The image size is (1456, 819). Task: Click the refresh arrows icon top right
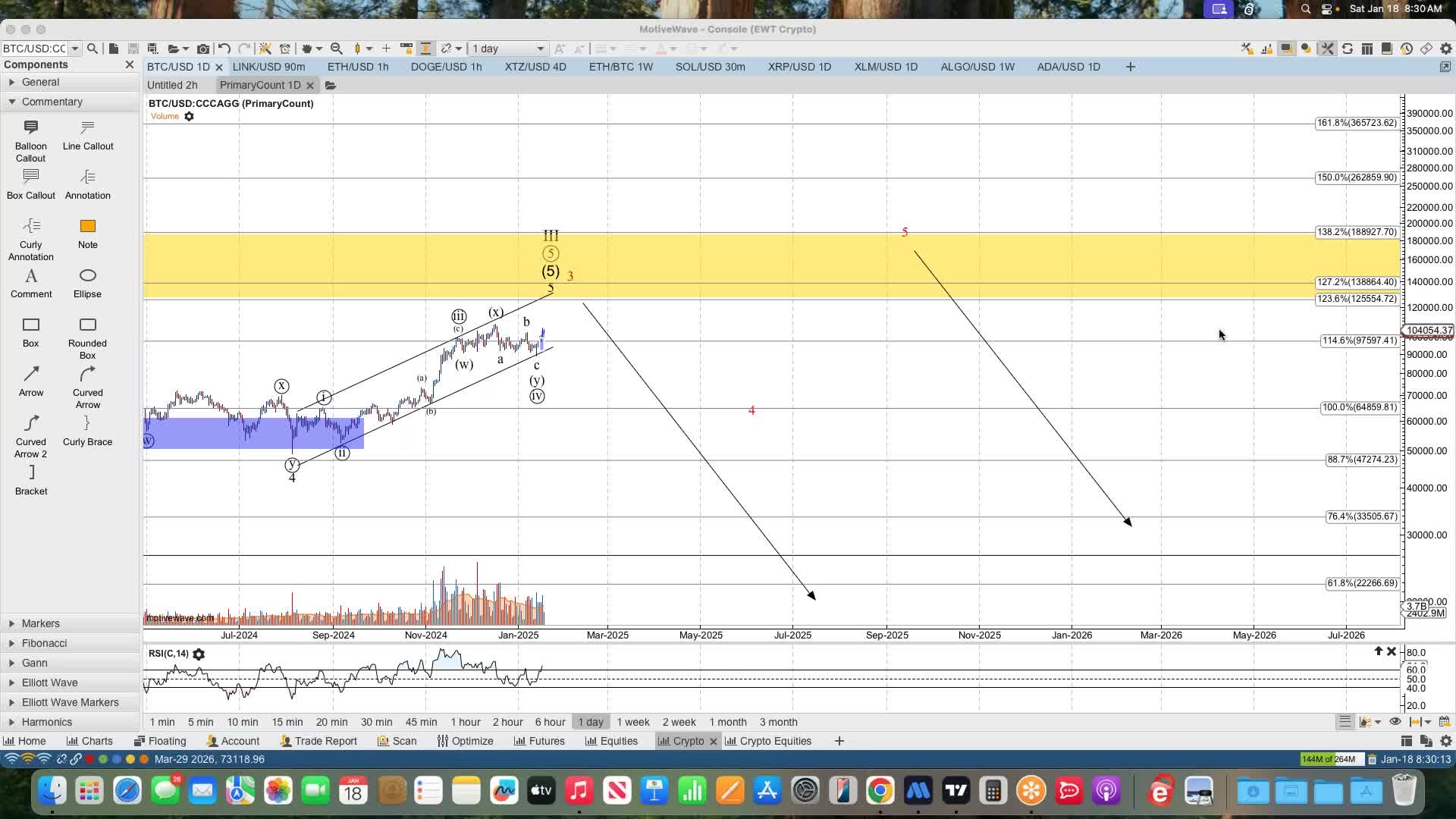pos(1348,49)
